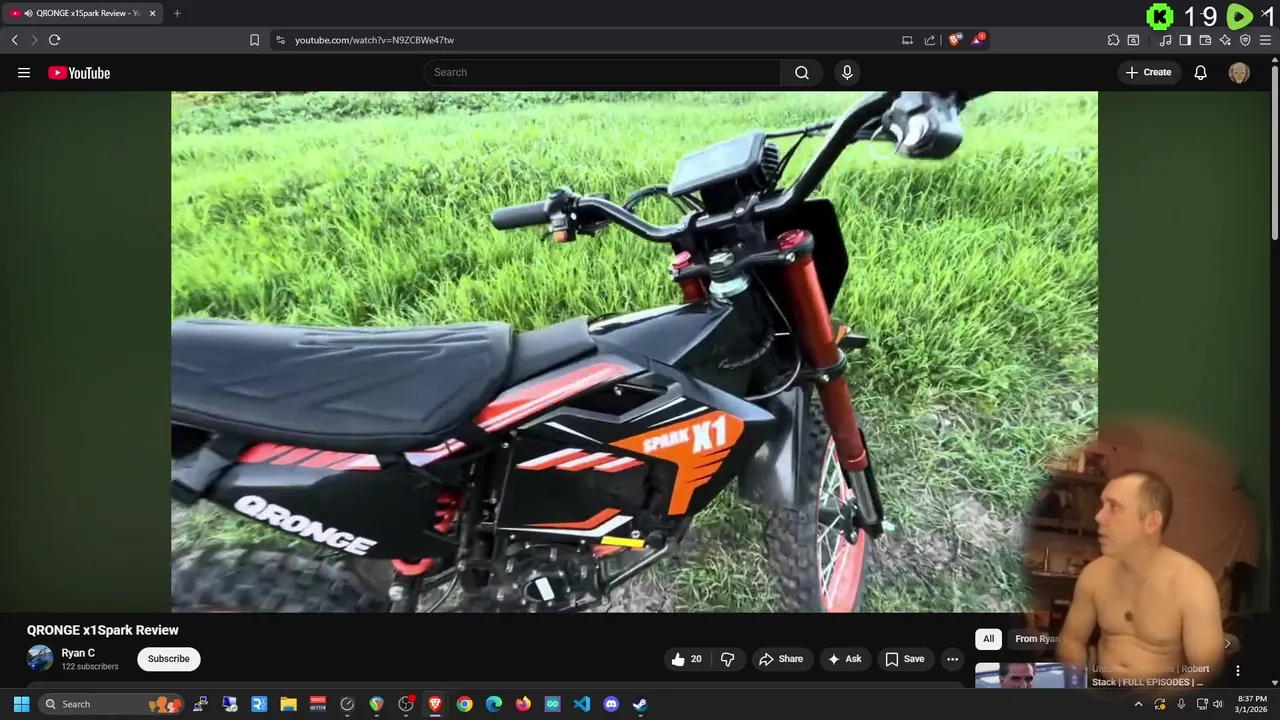Subscribe to Ryan C channel

coord(169,659)
